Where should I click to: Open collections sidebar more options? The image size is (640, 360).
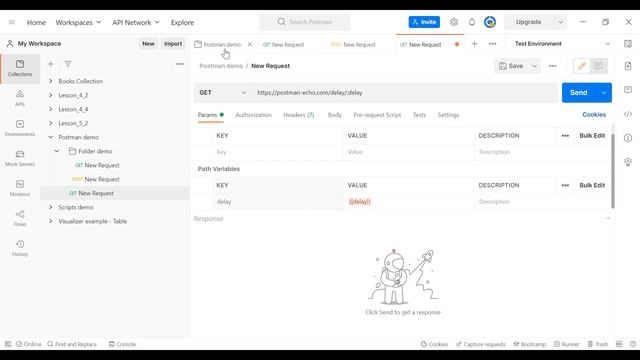pos(180,64)
